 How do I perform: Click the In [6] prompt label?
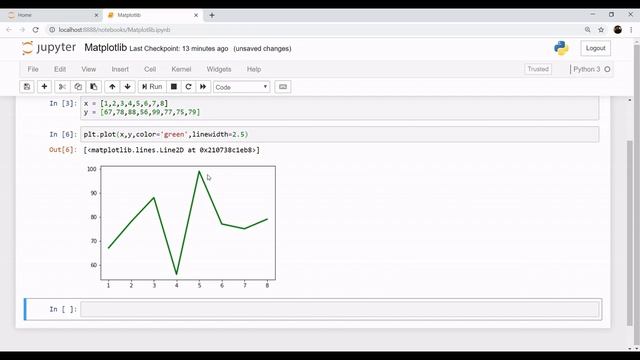[63, 134]
